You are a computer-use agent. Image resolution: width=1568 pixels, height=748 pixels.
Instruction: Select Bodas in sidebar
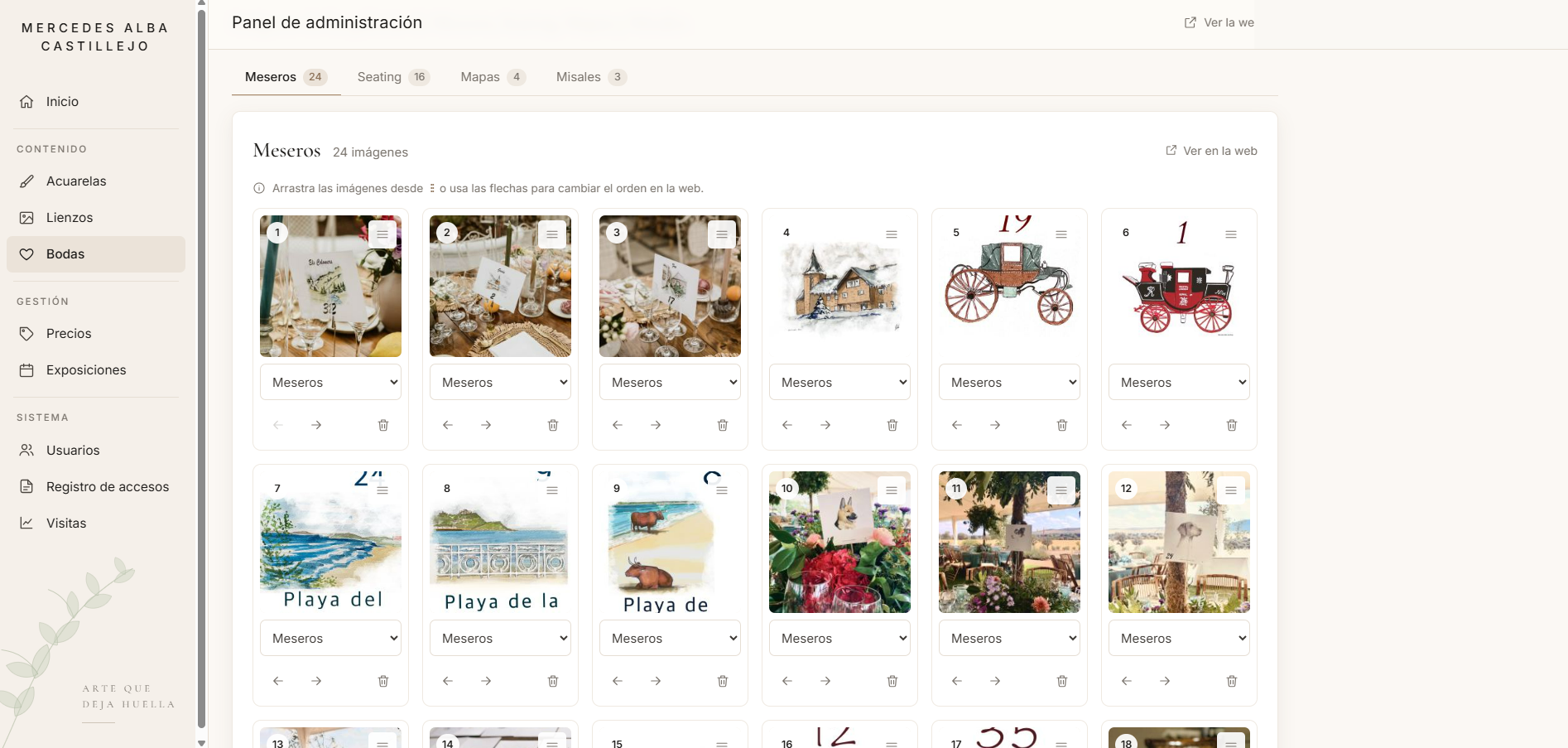[x=96, y=254]
